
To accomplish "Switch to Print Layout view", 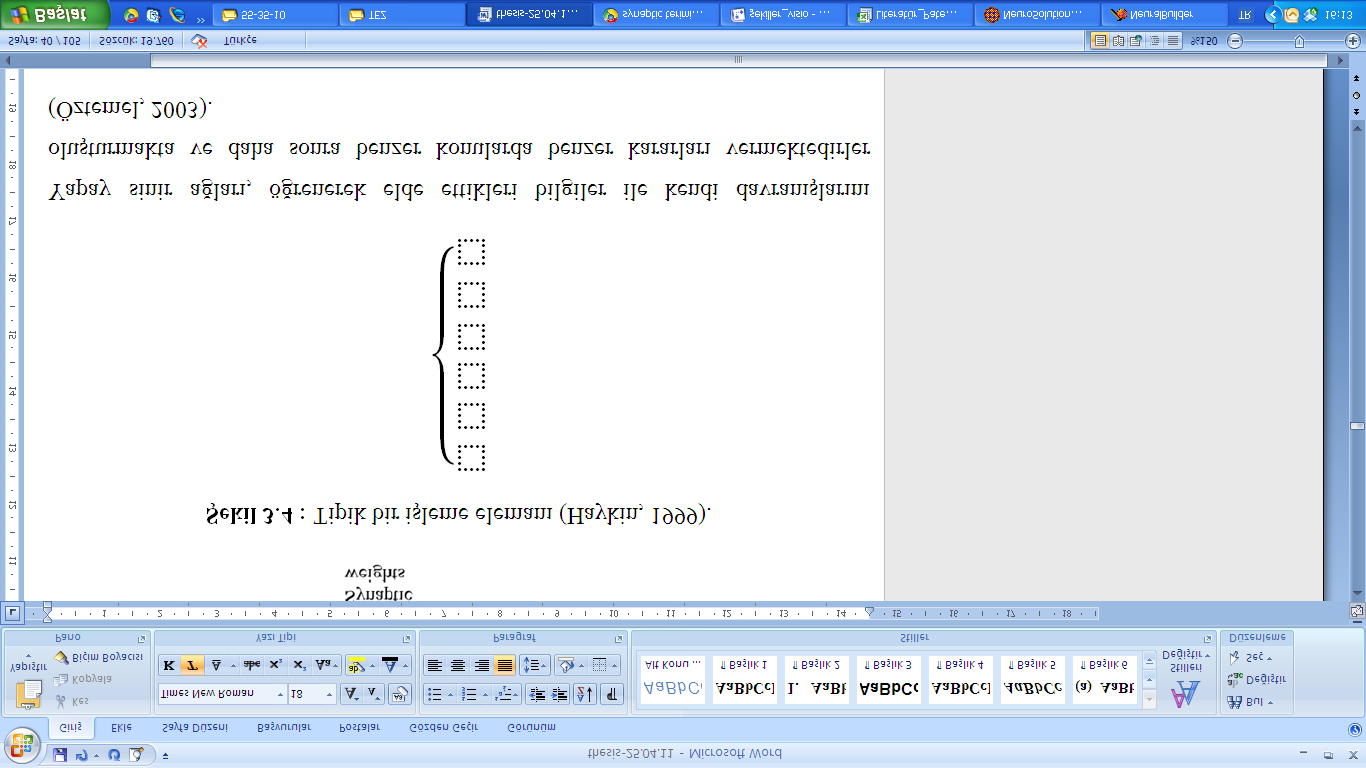I will [1100, 41].
